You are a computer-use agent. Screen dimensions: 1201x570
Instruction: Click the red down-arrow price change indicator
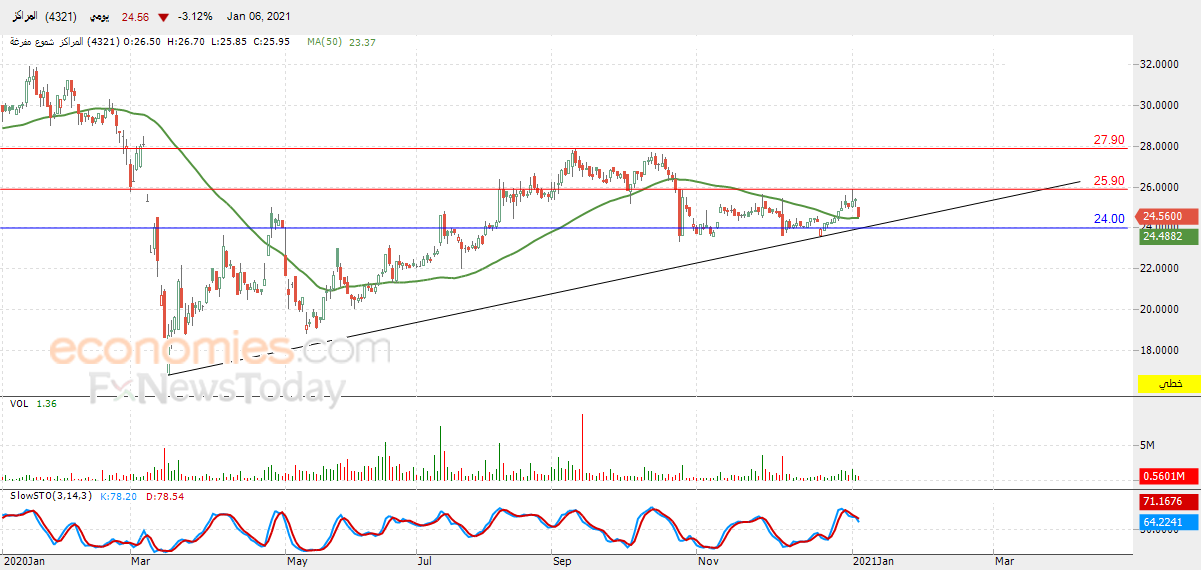(x=163, y=18)
